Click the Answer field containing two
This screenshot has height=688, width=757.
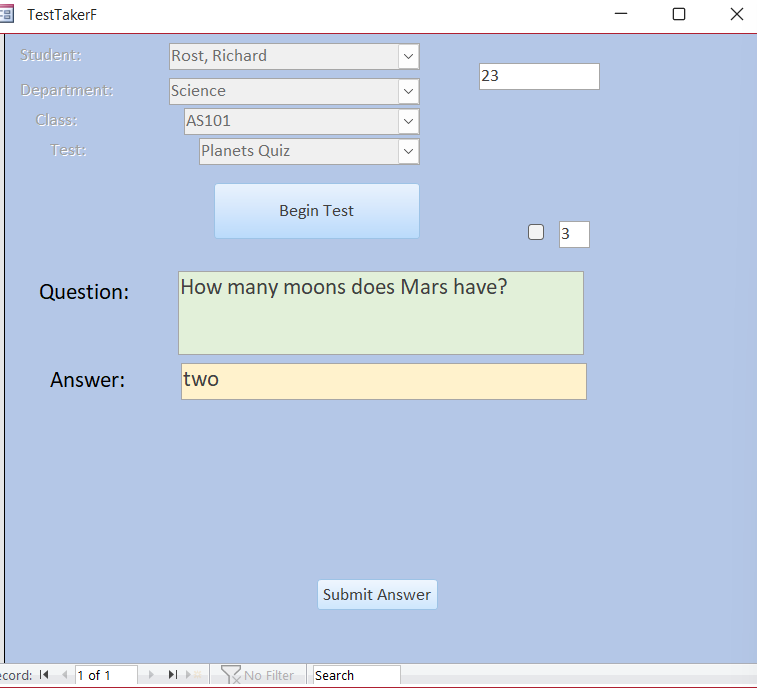383,381
